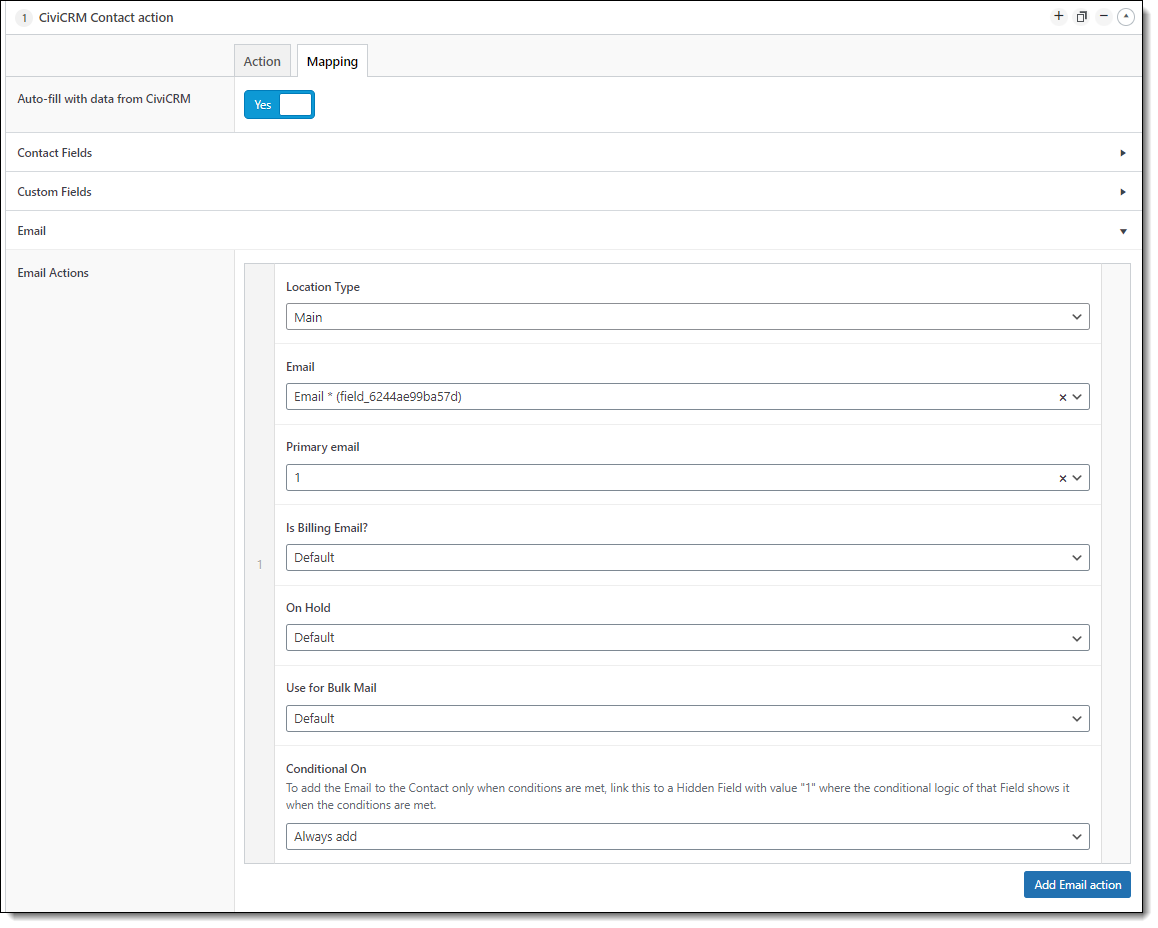Toggle the Auto-fill with CiviCRM data switch
The width and height of the screenshot is (1158, 928).
tap(279, 105)
